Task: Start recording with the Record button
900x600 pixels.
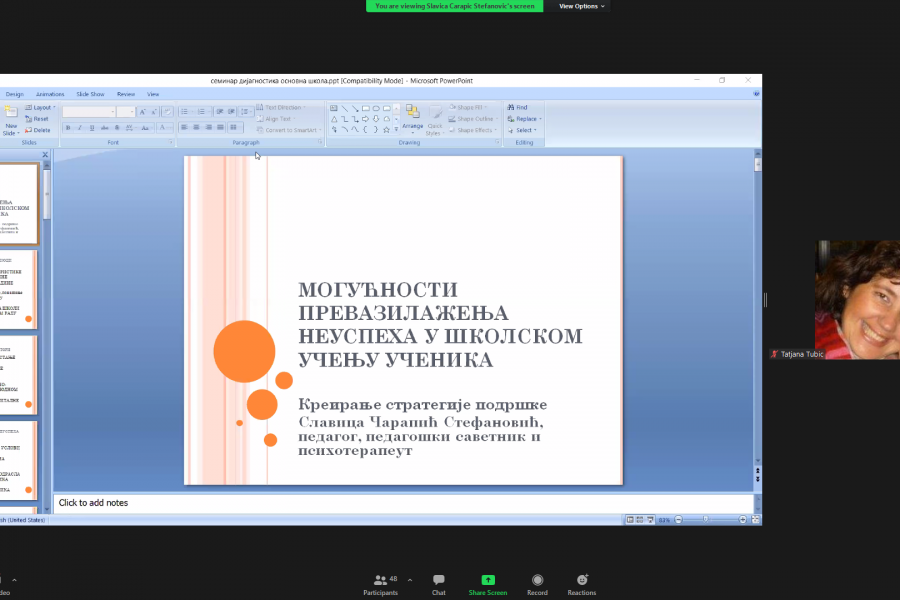Action: pyautogui.click(x=537, y=584)
